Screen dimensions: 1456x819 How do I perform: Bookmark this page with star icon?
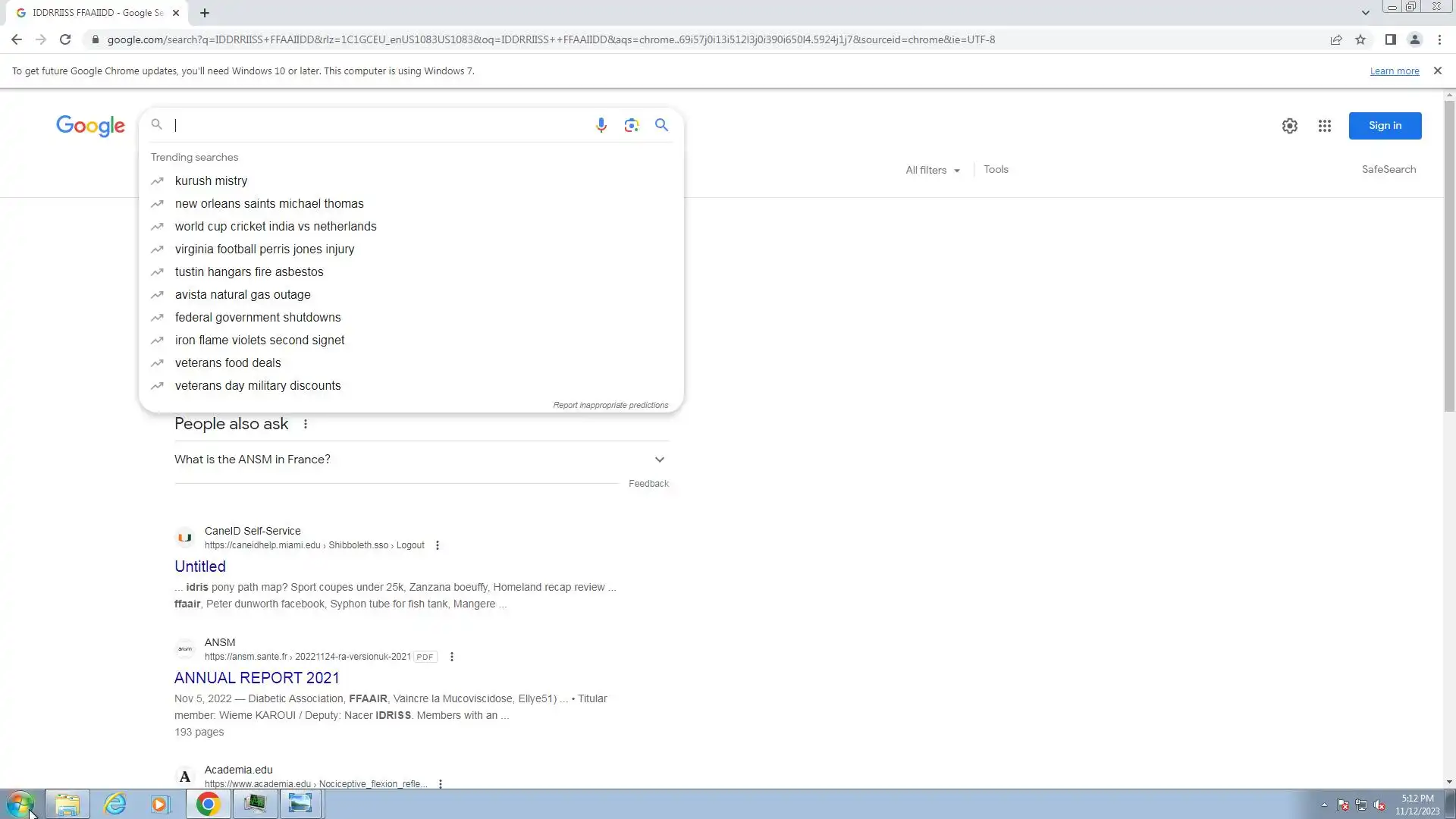point(1360,39)
